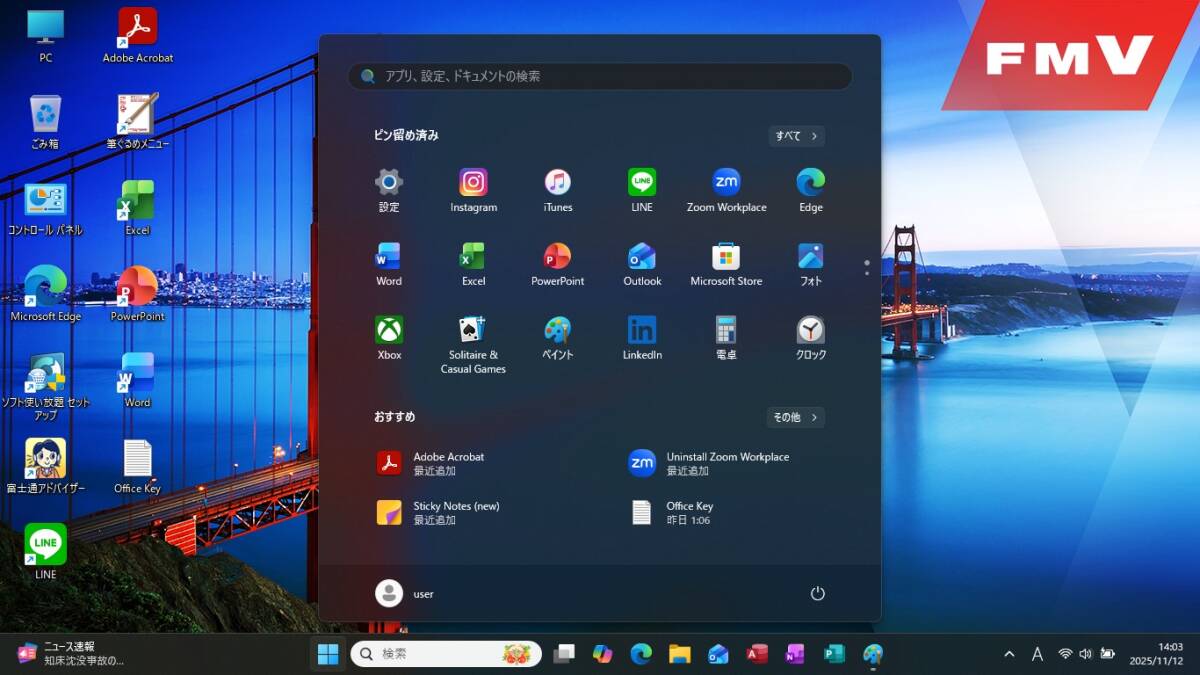Open Solitaire & Casual Games
The height and width of the screenshot is (675, 1200).
(x=473, y=345)
